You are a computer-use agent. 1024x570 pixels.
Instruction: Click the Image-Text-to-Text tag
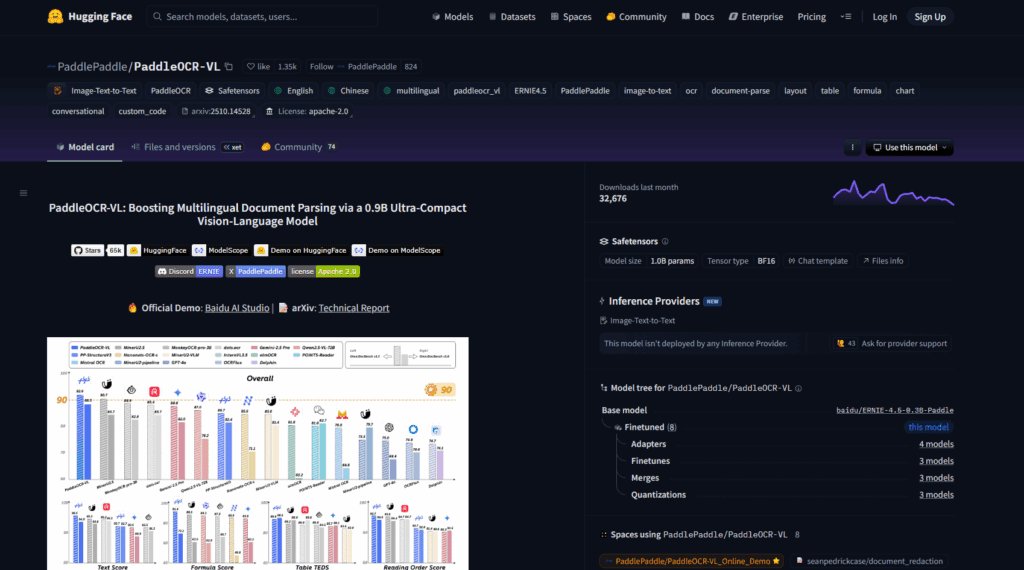pos(95,91)
